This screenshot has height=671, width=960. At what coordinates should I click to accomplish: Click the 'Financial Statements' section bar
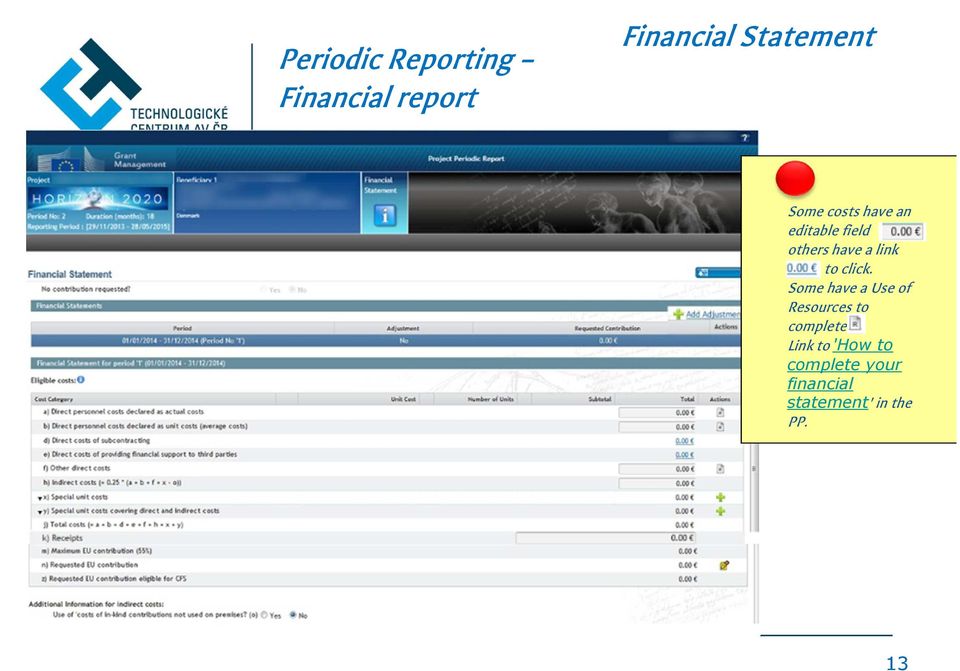349,306
